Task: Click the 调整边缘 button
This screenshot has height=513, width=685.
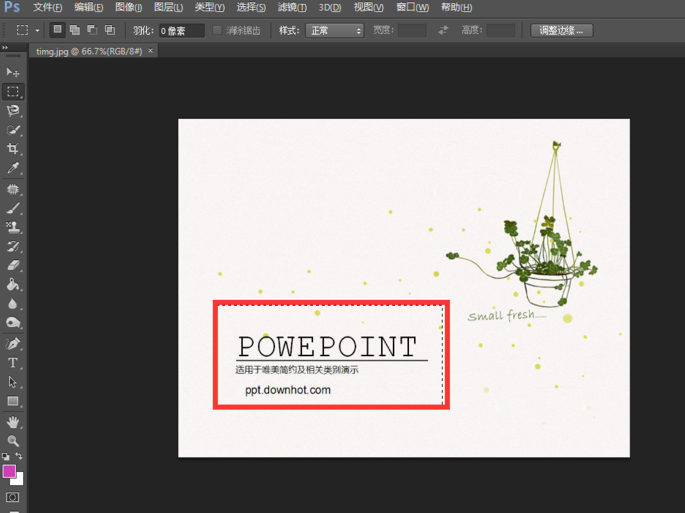Action: (x=561, y=31)
